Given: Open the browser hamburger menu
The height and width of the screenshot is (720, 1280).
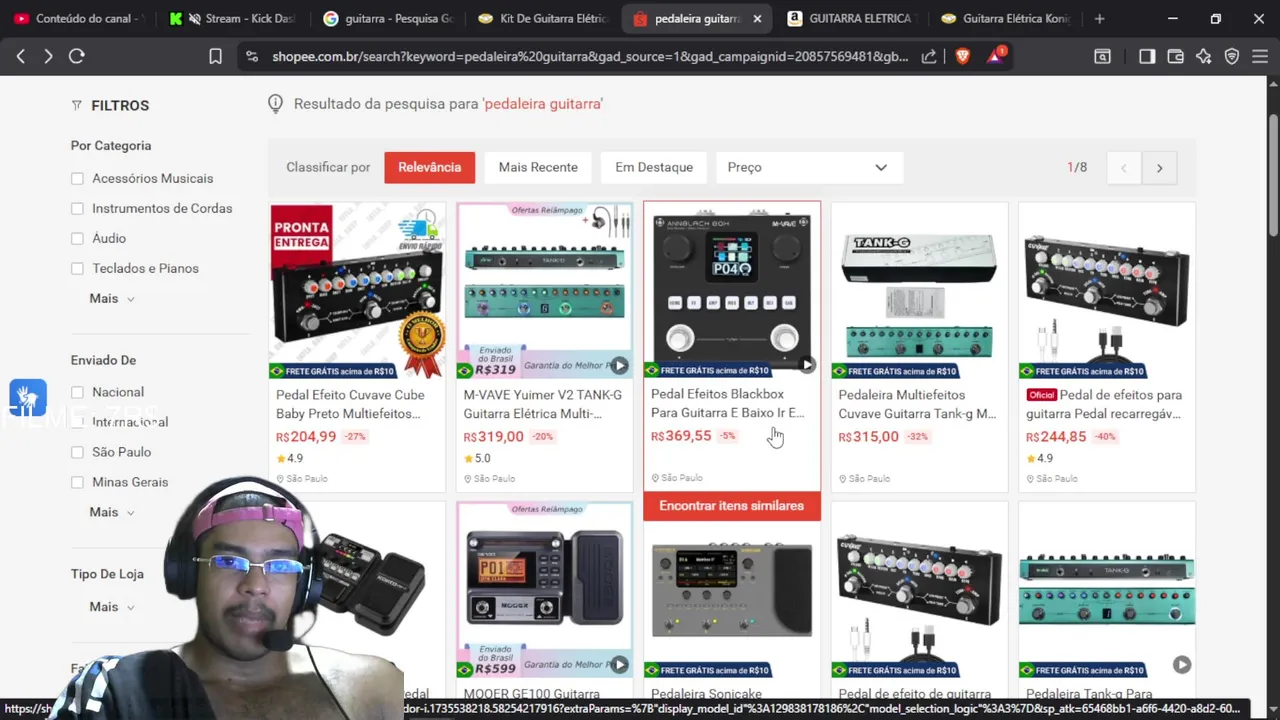Looking at the screenshot, I should point(1260,57).
